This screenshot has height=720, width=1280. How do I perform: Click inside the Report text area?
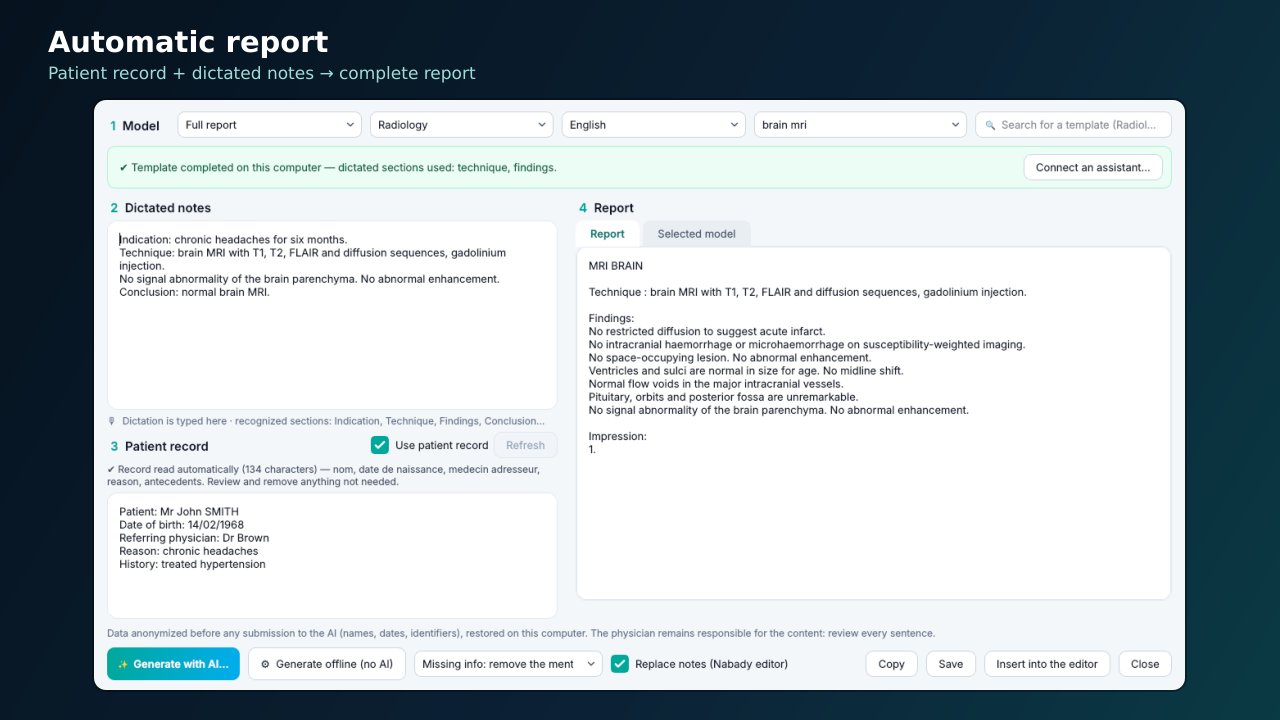873,424
